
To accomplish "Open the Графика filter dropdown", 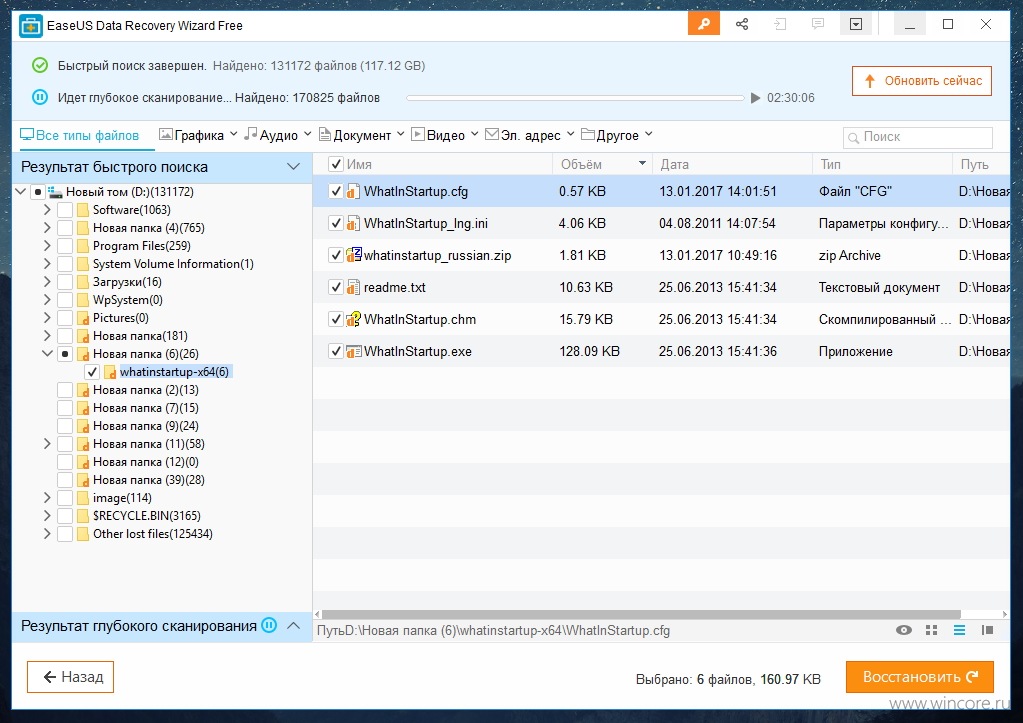I will (234, 134).
